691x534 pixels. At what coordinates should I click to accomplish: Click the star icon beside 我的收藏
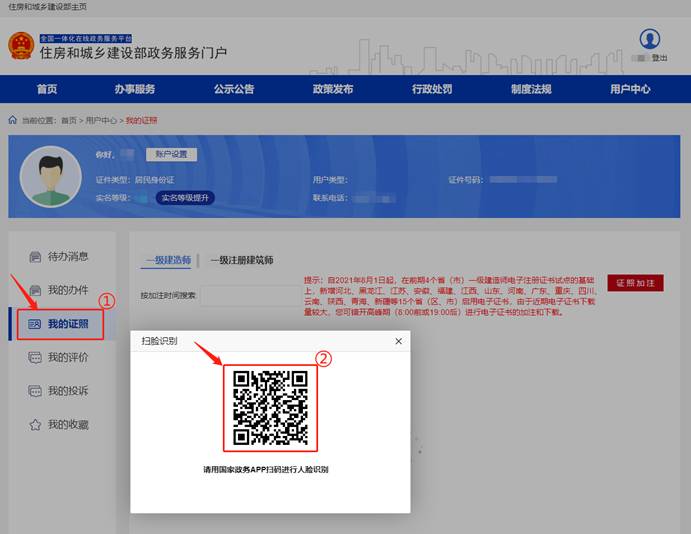point(35,425)
